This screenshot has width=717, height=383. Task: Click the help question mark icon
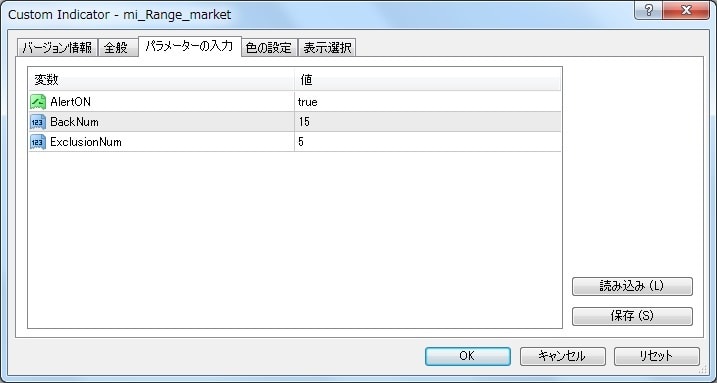[648, 11]
